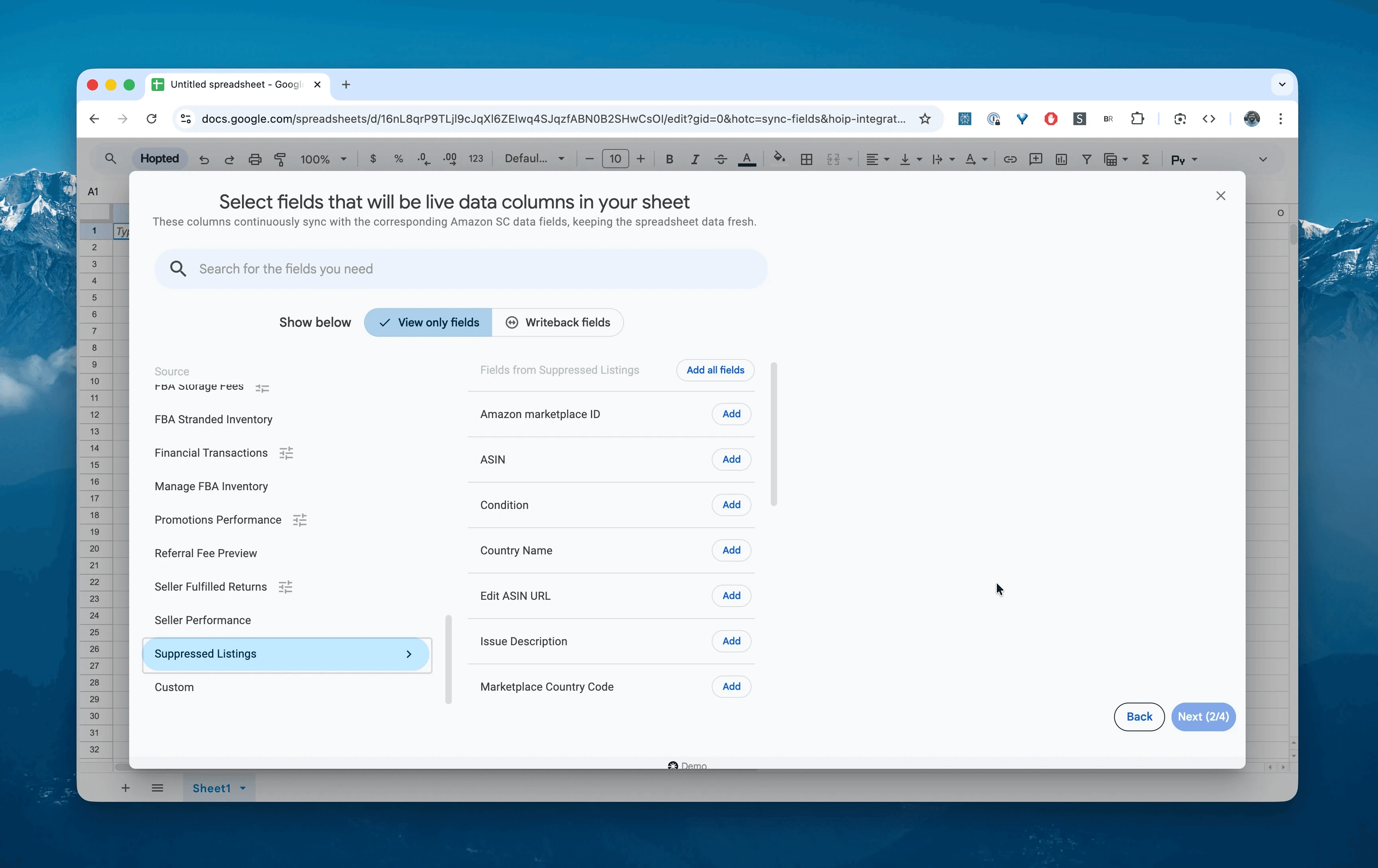
Task: Toggle italic formatting
Action: click(695, 159)
